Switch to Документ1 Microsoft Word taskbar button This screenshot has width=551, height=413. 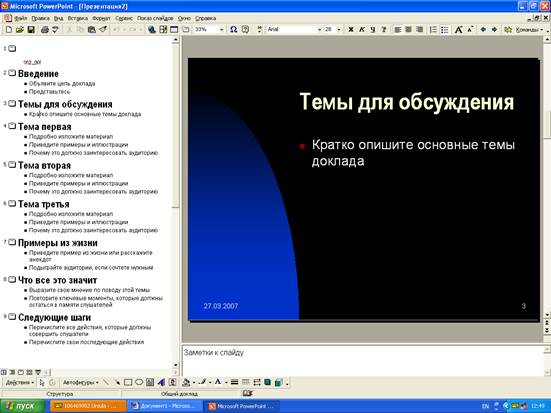tap(164, 406)
